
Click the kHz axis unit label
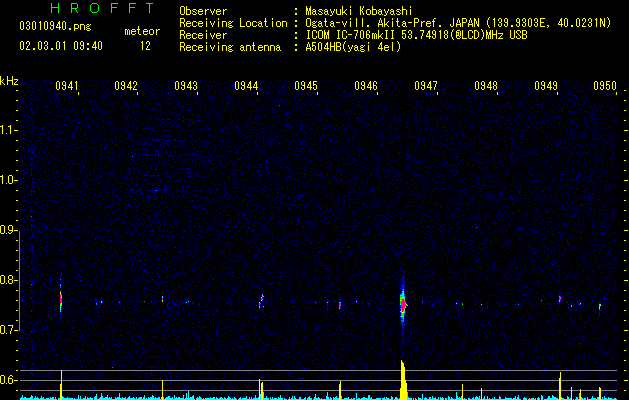[x=9, y=81]
